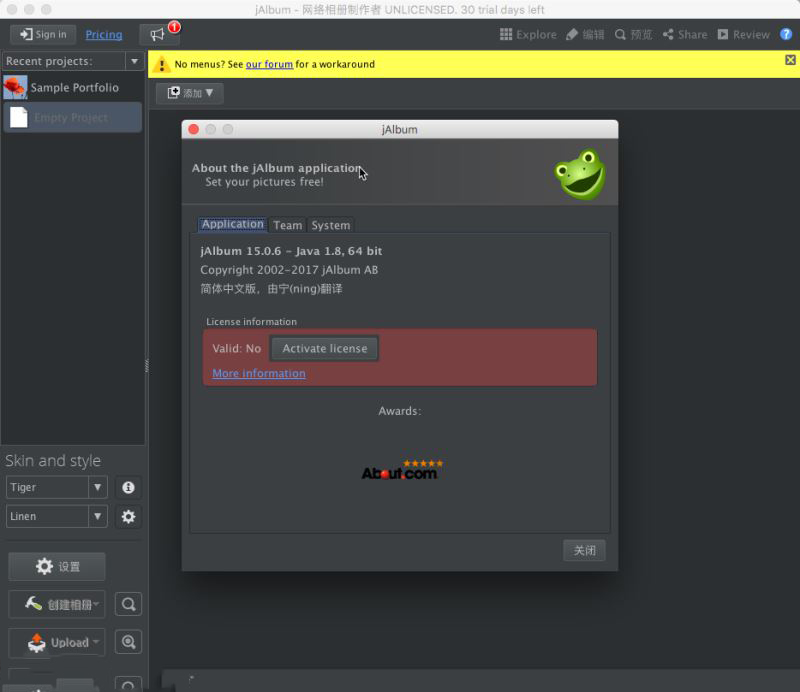
Task: Switch to the Application tab
Action: (232, 224)
